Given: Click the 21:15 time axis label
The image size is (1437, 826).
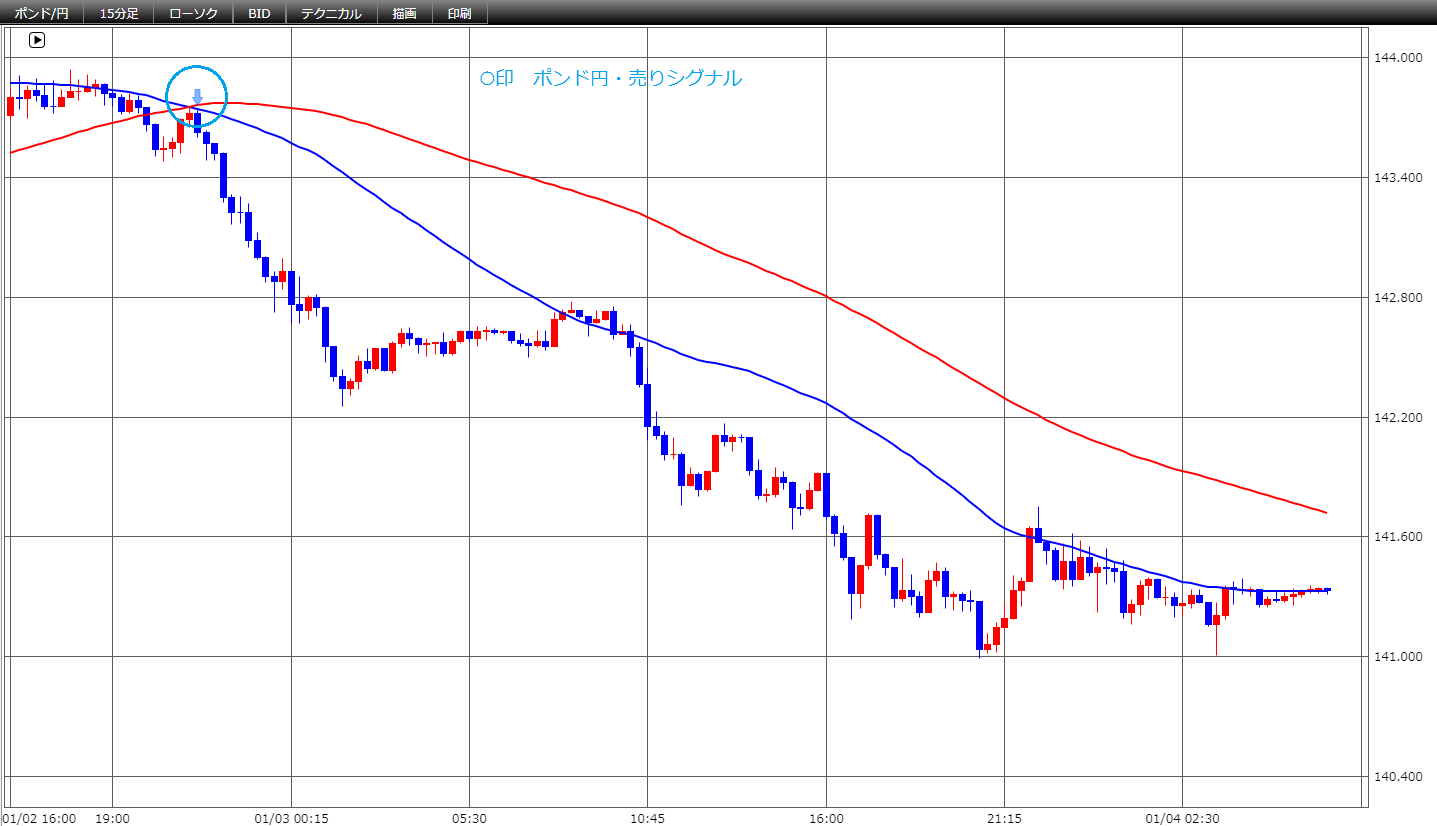Looking at the screenshot, I should click(x=1004, y=818).
